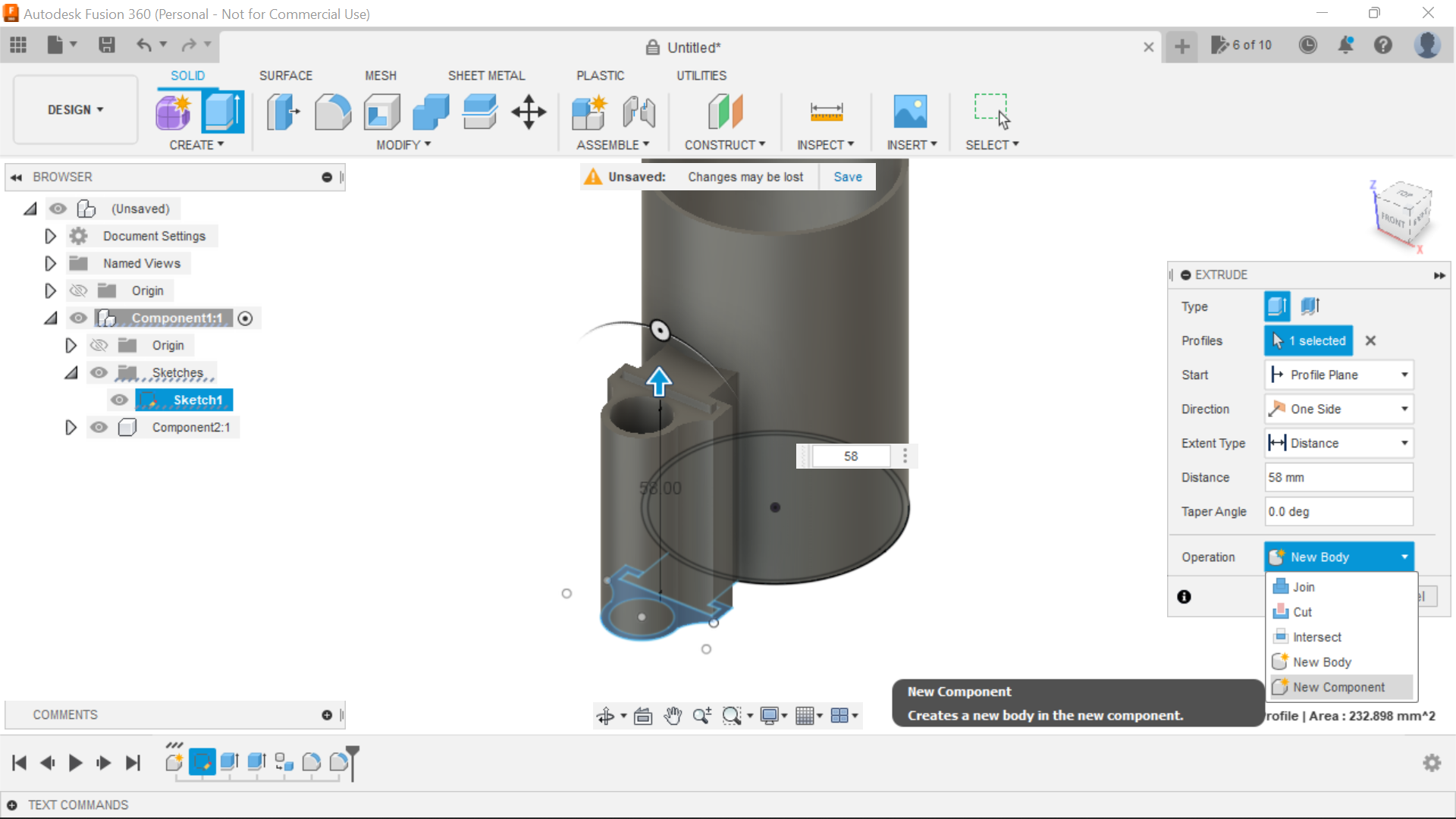Select the Extrude tool icon
The width and height of the screenshot is (1456, 819).
[222, 111]
